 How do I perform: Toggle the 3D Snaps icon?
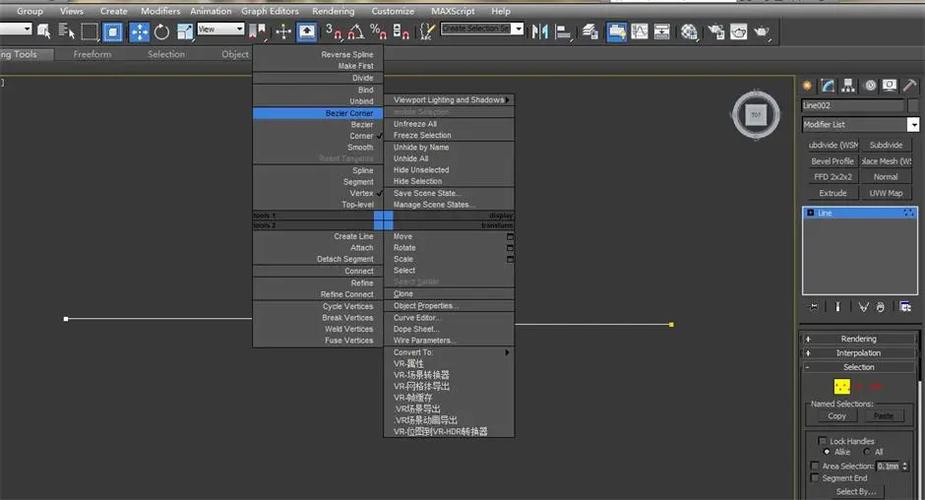(334, 32)
